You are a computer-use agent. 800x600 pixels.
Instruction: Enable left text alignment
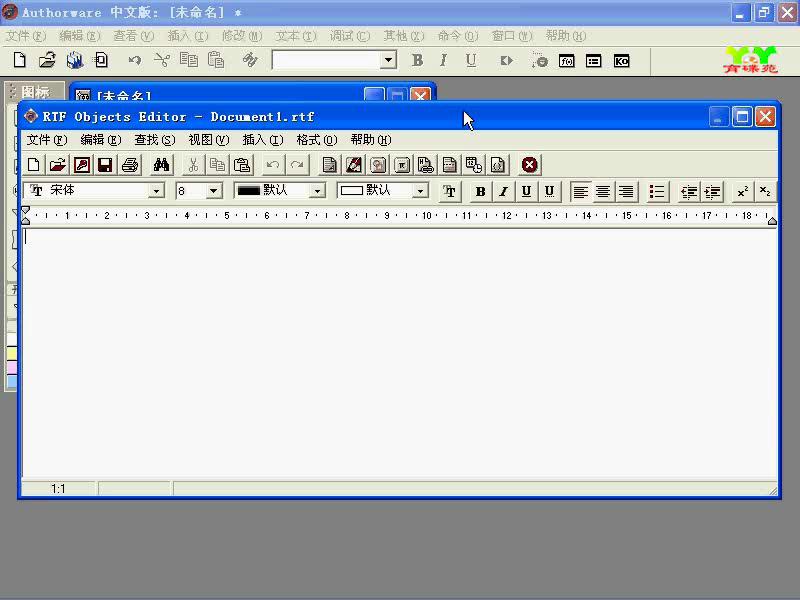click(581, 192)
